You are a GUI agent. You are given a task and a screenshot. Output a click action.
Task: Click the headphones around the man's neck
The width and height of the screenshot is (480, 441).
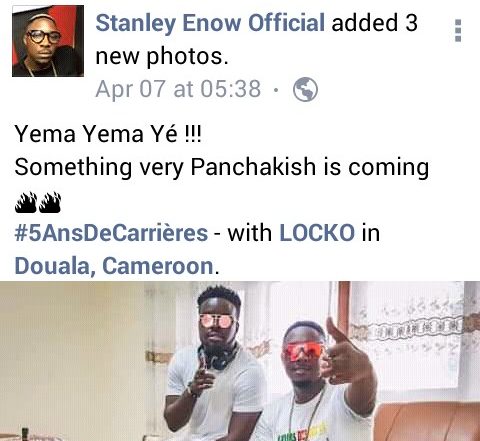point(218,357)
